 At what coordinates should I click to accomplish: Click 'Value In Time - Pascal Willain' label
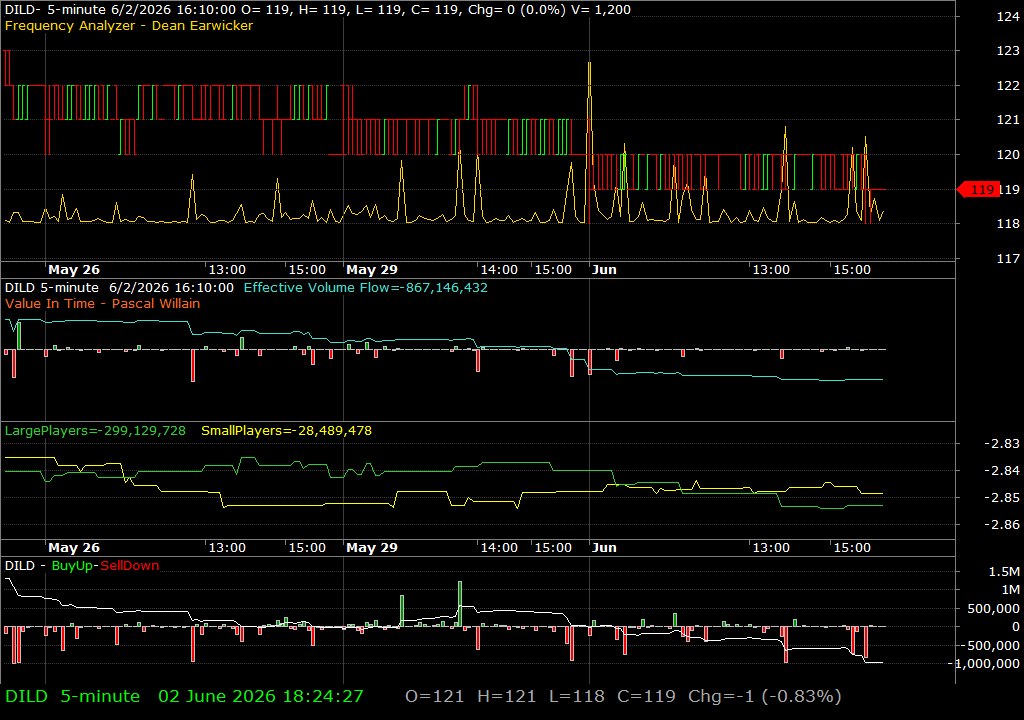(x=103, y=303)
